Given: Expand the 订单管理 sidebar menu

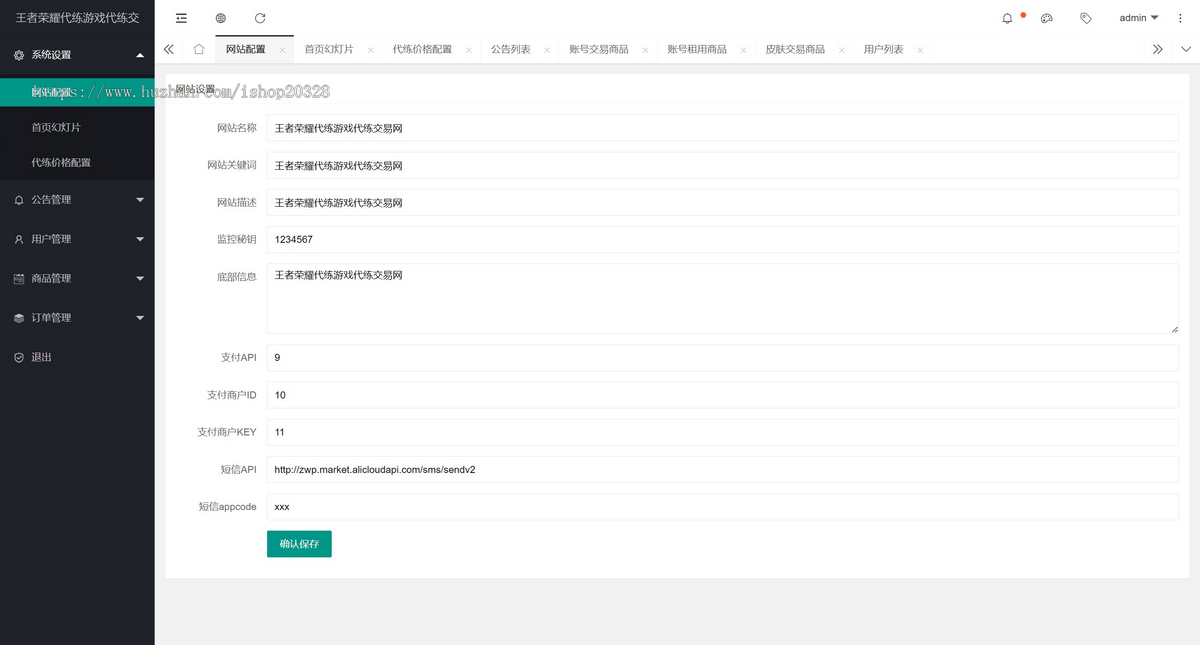Looking at the screenshot, I should (77, 318).
